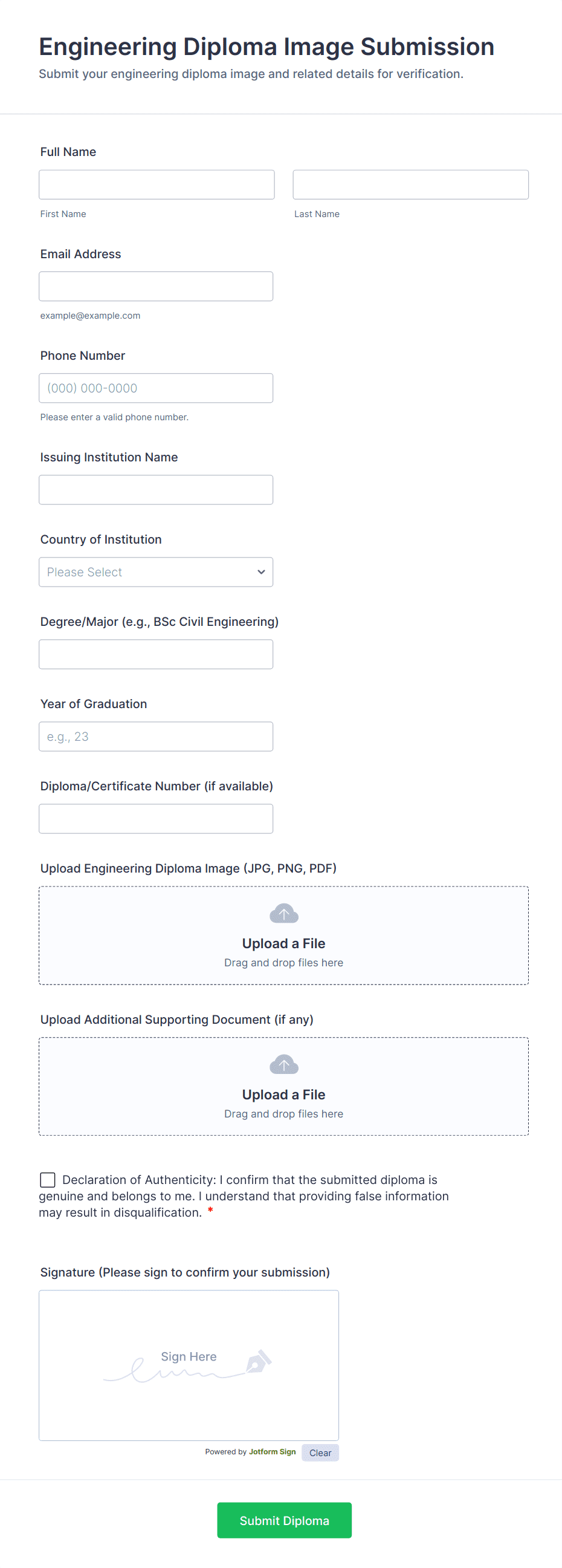Click into the Email Address field
Viewport: 562px width, 1568px height.
click(156, 286)
